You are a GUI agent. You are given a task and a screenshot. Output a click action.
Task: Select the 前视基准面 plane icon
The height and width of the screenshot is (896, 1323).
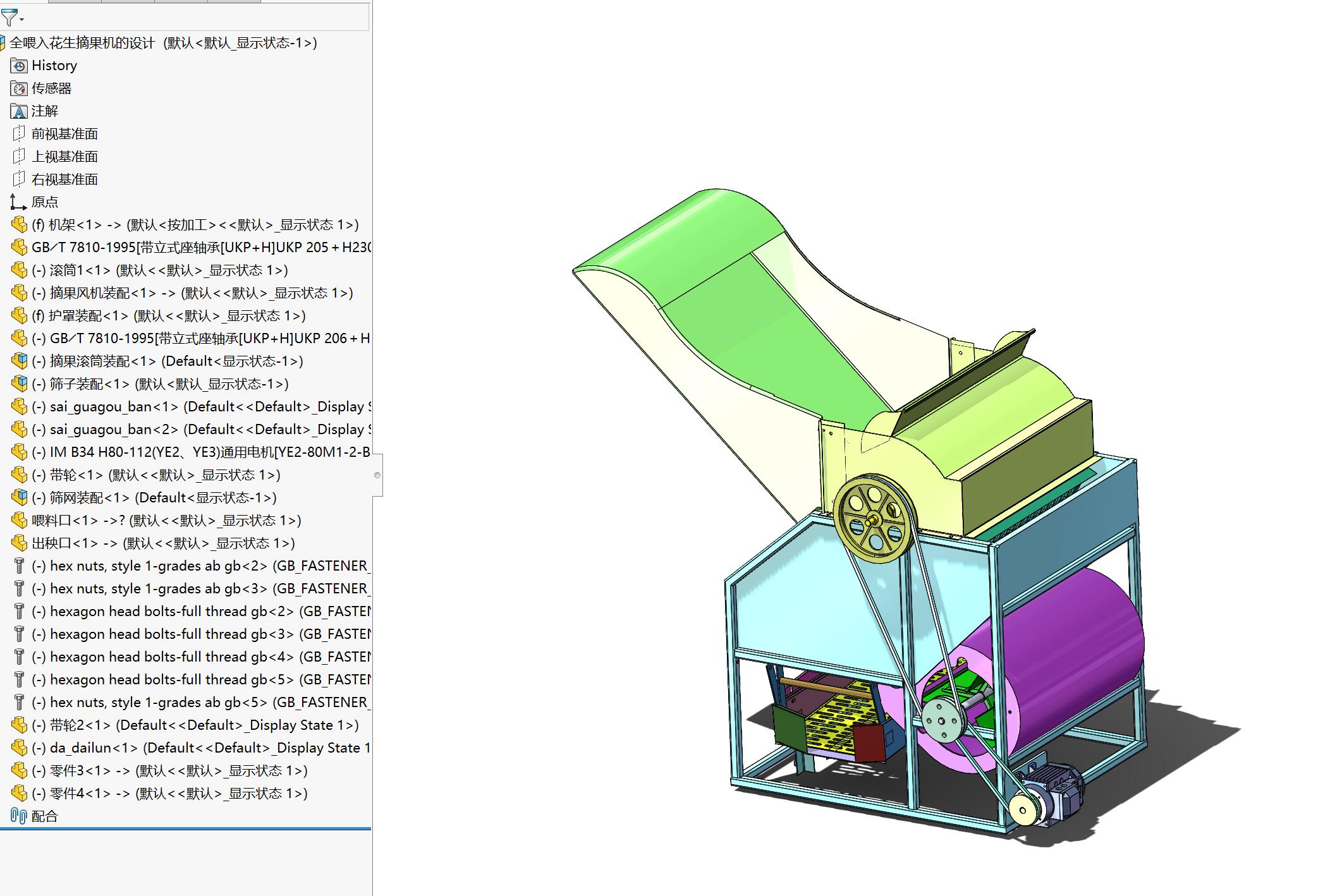pos(19,134)
